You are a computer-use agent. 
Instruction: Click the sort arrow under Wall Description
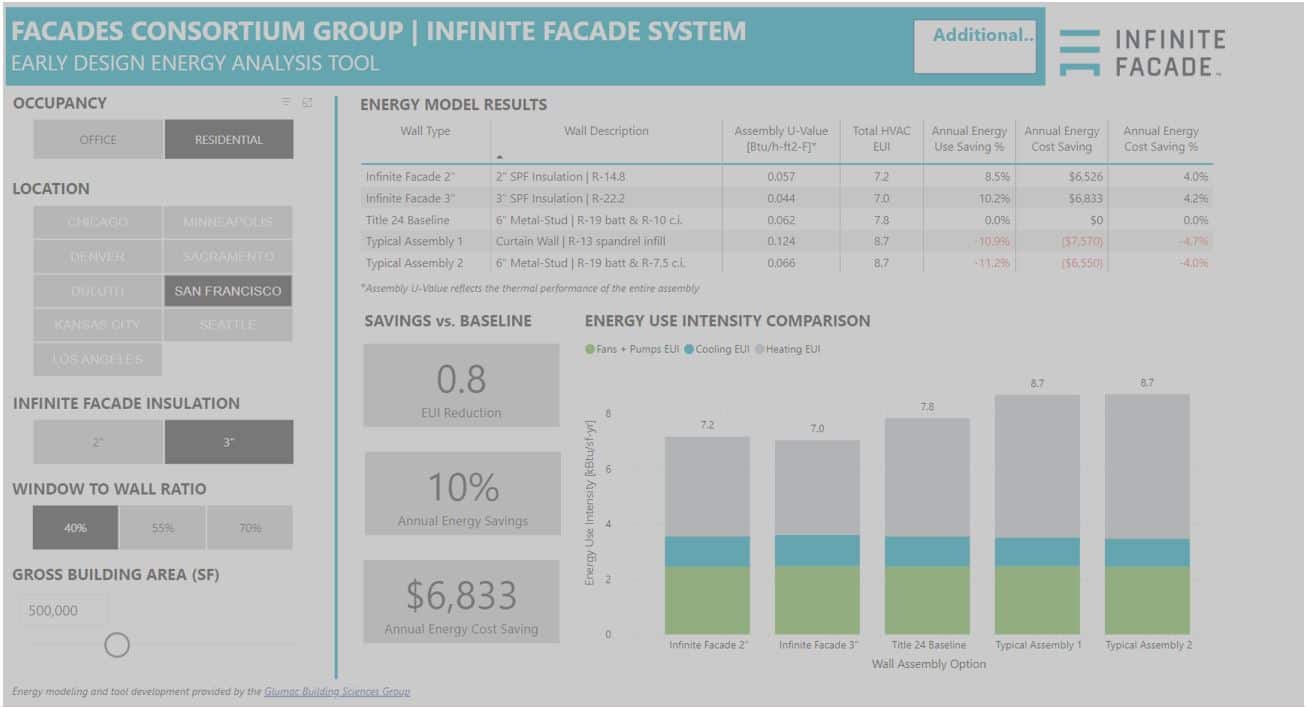(x=500, y=157)
